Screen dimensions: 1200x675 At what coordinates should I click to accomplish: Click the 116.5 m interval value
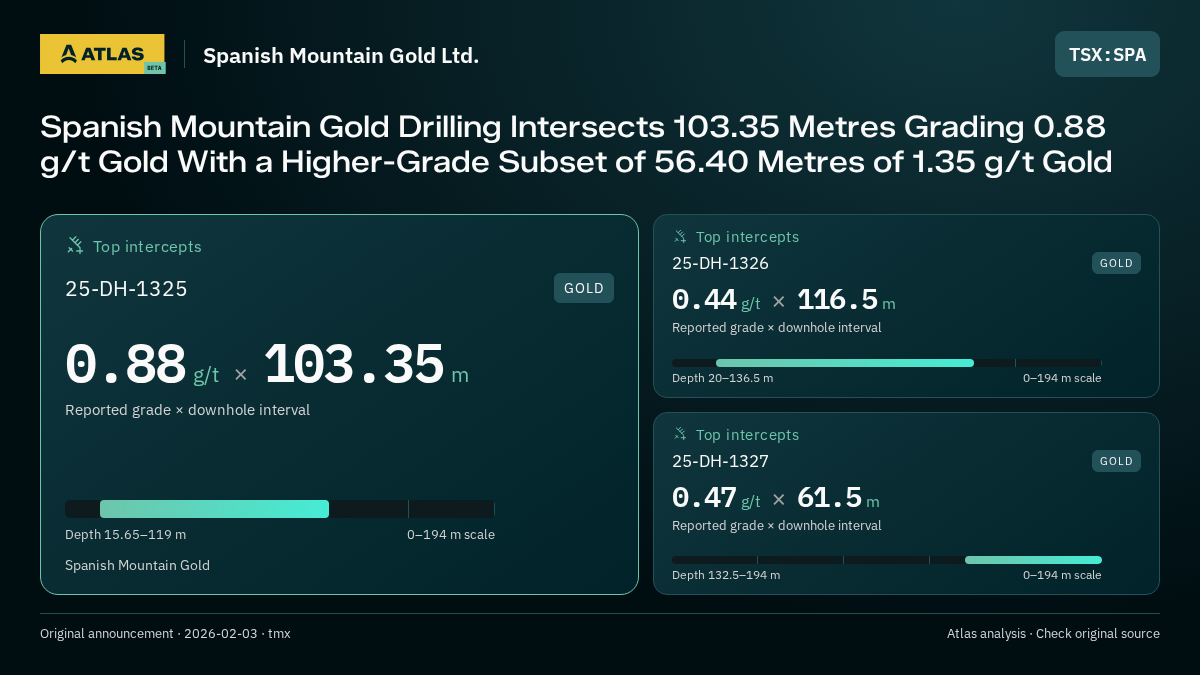[846, 300]
